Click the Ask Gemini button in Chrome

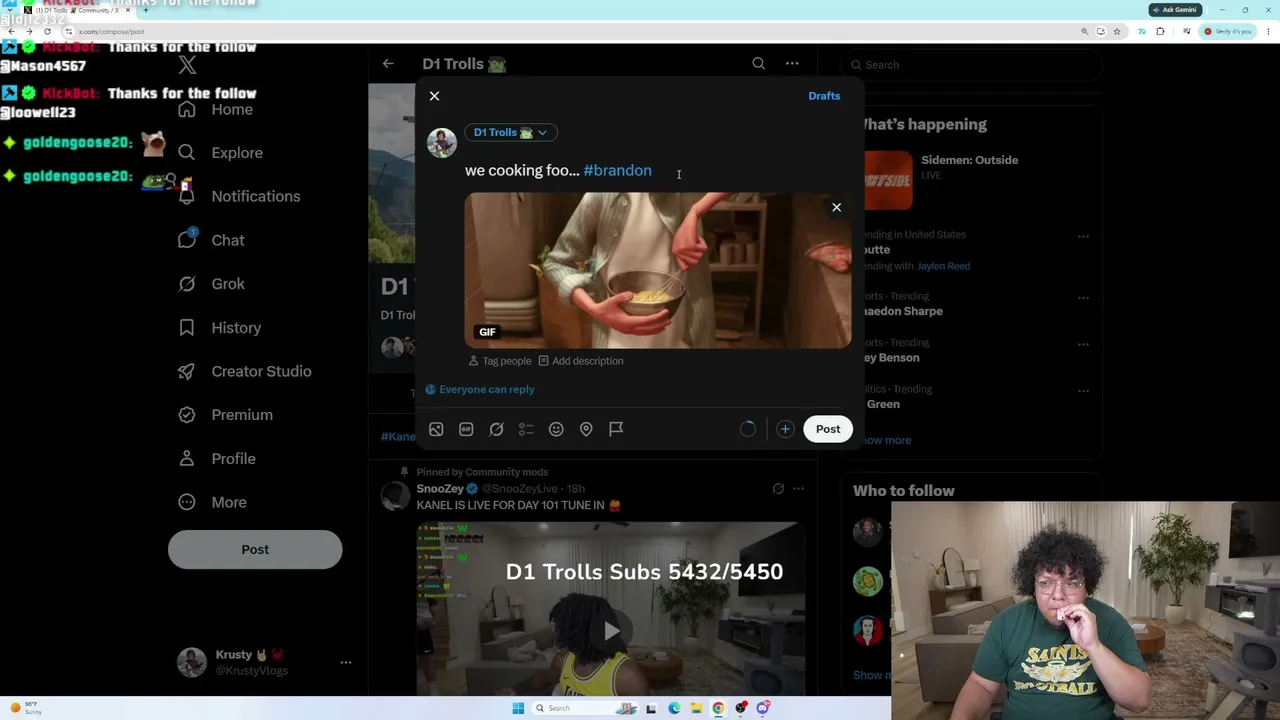click(x=1175, y=10)
